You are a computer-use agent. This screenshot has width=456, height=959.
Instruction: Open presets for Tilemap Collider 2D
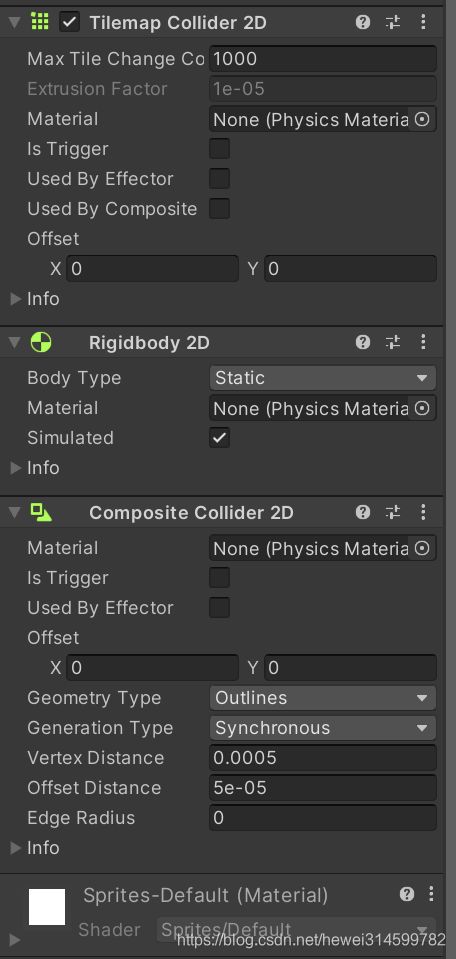click(393, 23)
